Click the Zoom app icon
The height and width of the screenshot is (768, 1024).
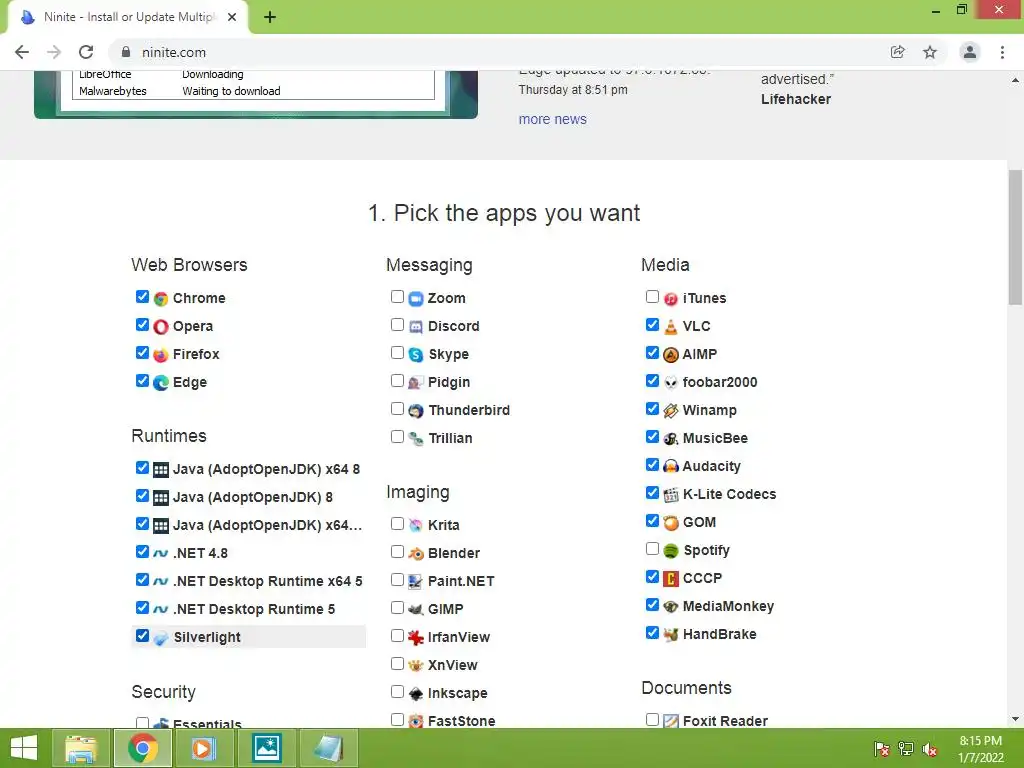click(x=416, y=299)
